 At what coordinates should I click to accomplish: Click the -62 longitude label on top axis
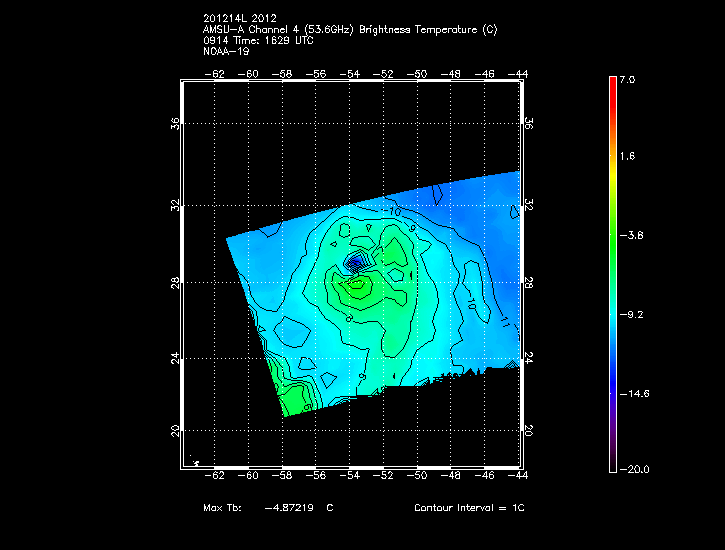pos(214,73)
